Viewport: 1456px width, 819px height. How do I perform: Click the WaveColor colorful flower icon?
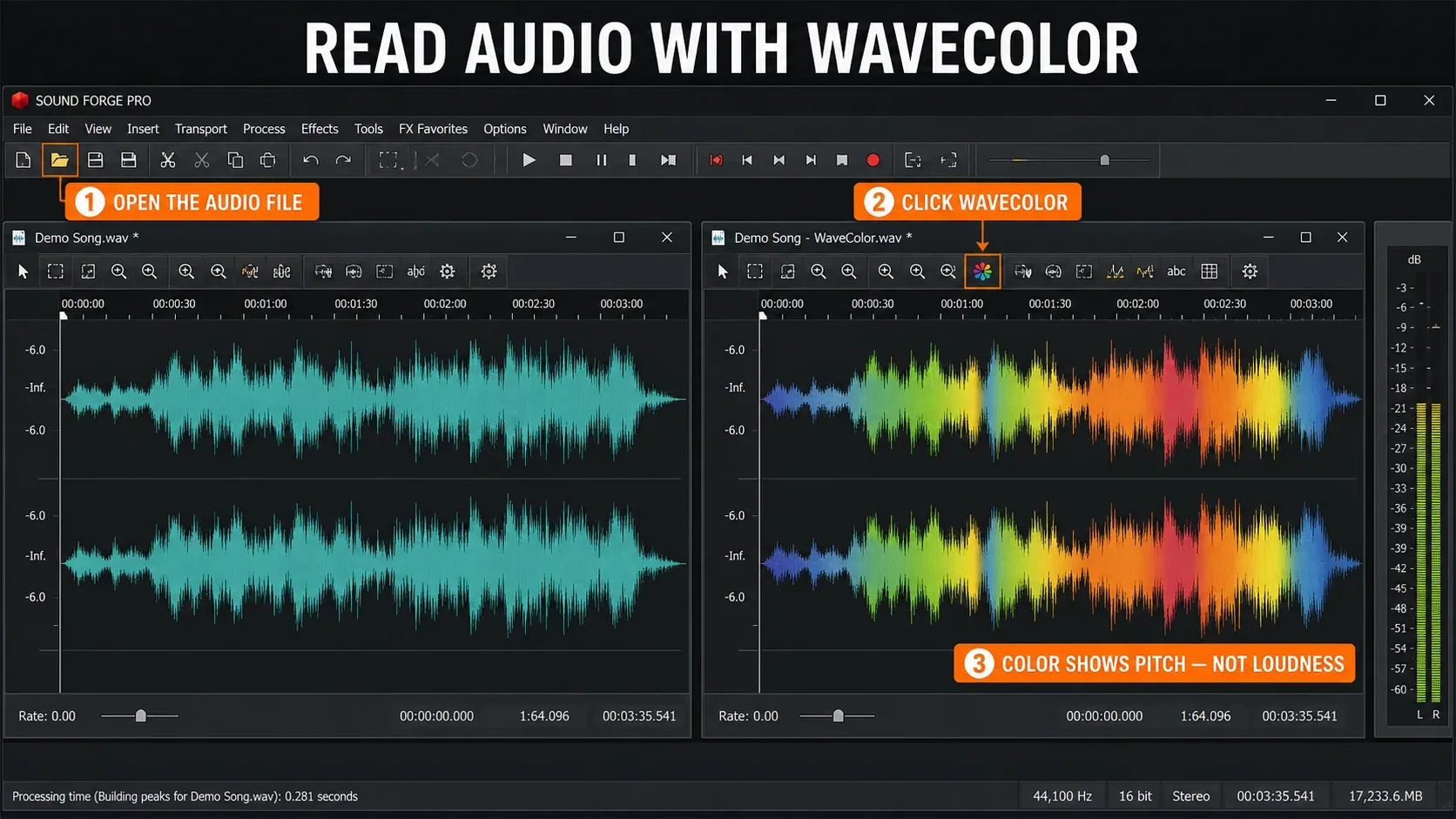982,272
